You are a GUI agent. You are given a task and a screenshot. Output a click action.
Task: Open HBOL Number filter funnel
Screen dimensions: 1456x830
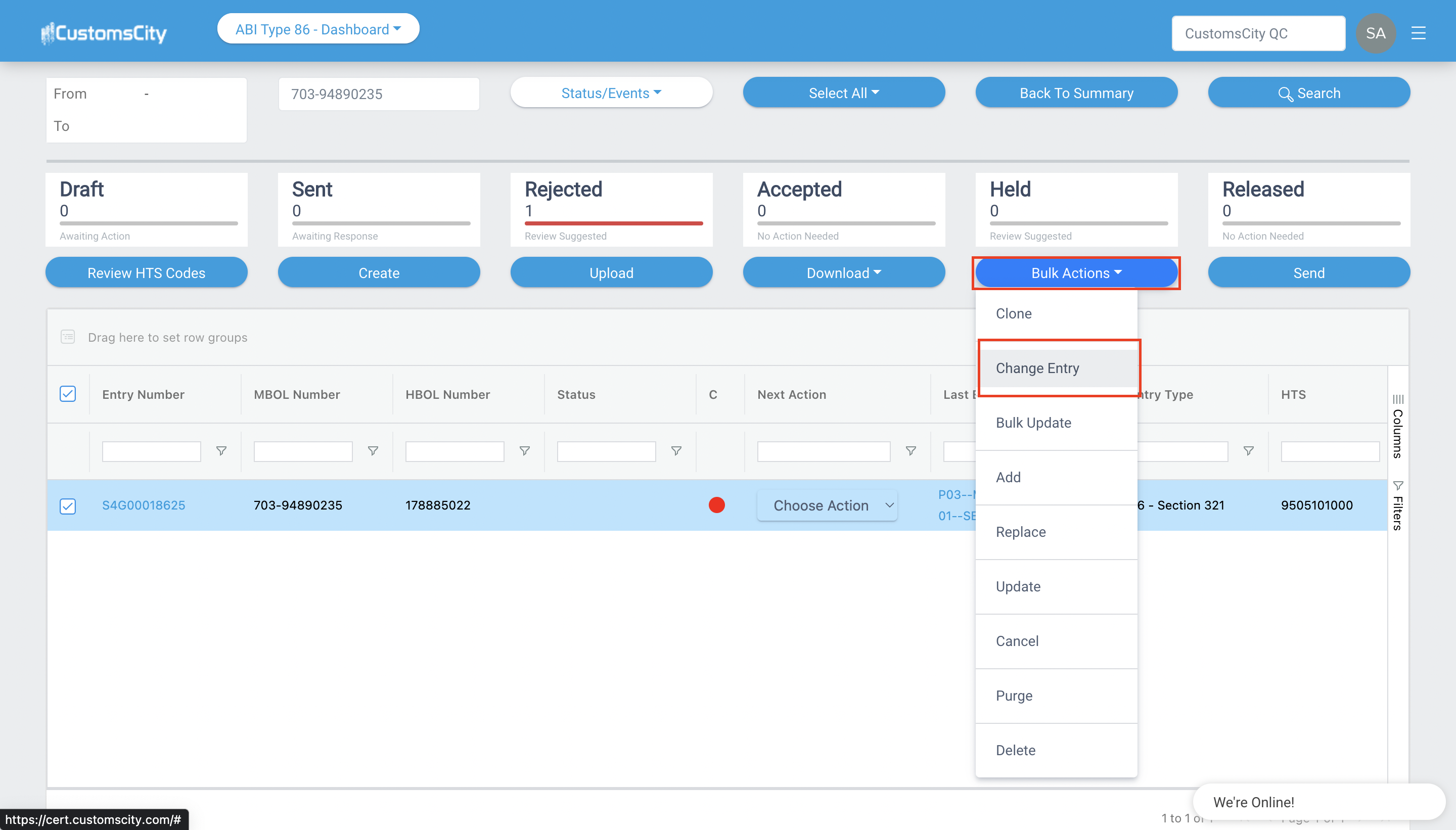tap(525, 451)
